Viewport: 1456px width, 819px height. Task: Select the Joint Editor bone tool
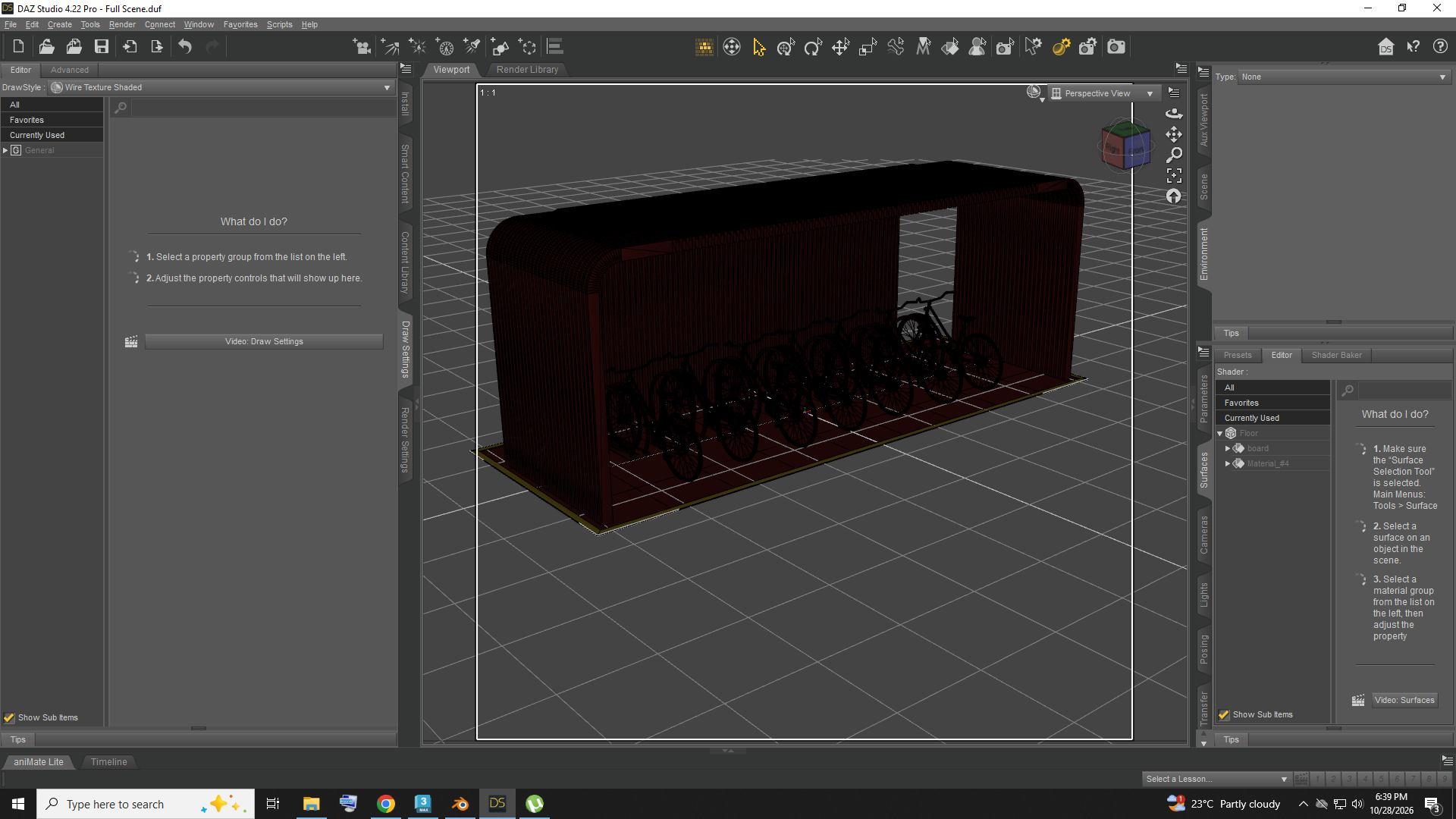(896, 47)
